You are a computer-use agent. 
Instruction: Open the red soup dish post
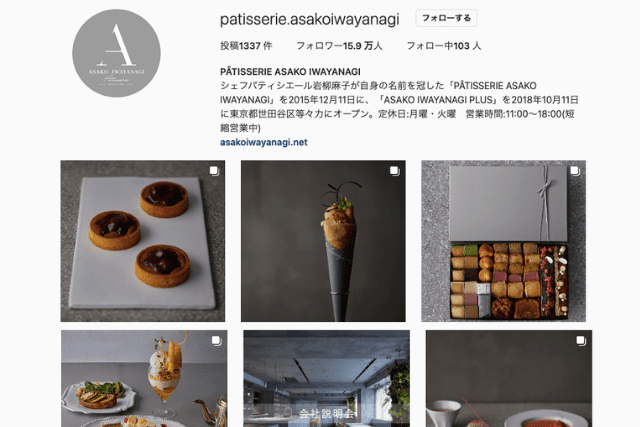509,378
